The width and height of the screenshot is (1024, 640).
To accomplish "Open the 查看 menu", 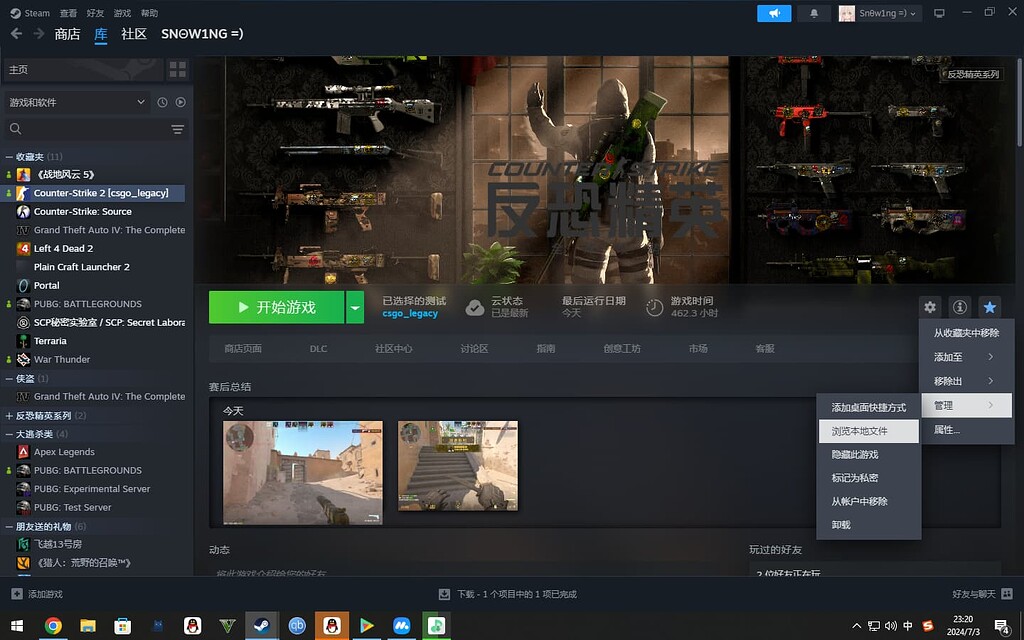I will 68,13.
